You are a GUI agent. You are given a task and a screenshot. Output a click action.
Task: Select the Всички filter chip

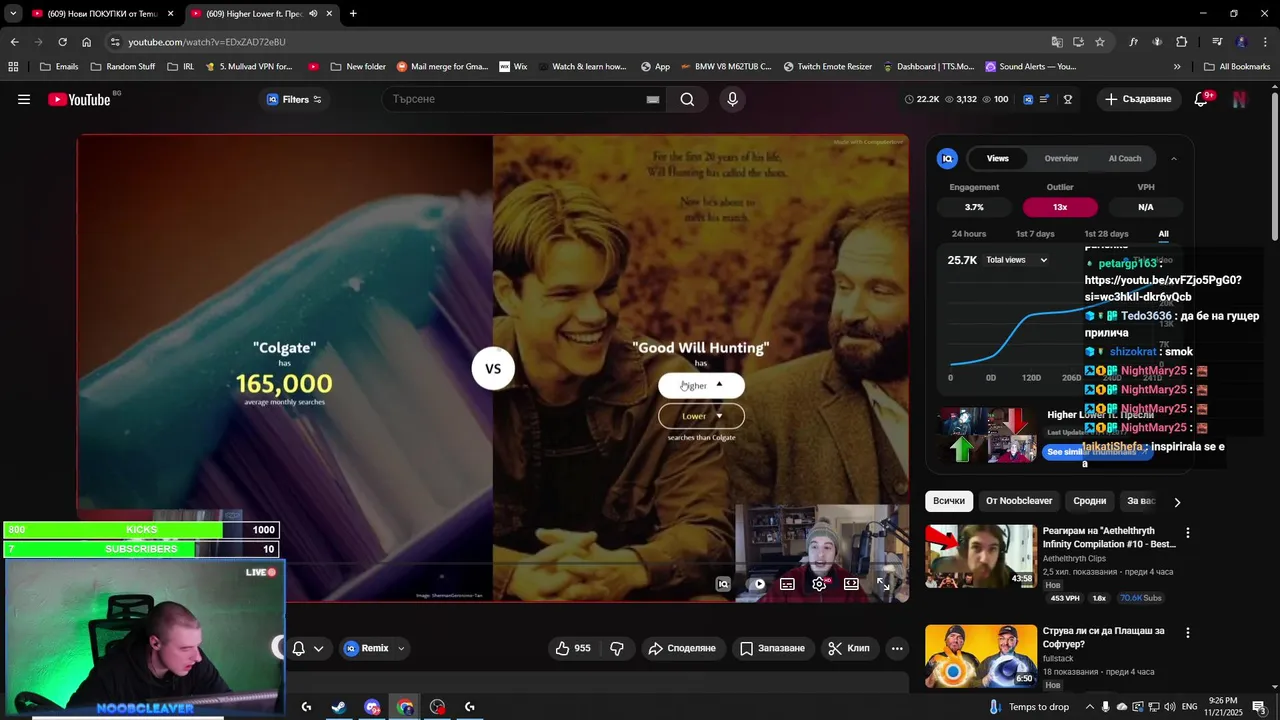[949, 501]
